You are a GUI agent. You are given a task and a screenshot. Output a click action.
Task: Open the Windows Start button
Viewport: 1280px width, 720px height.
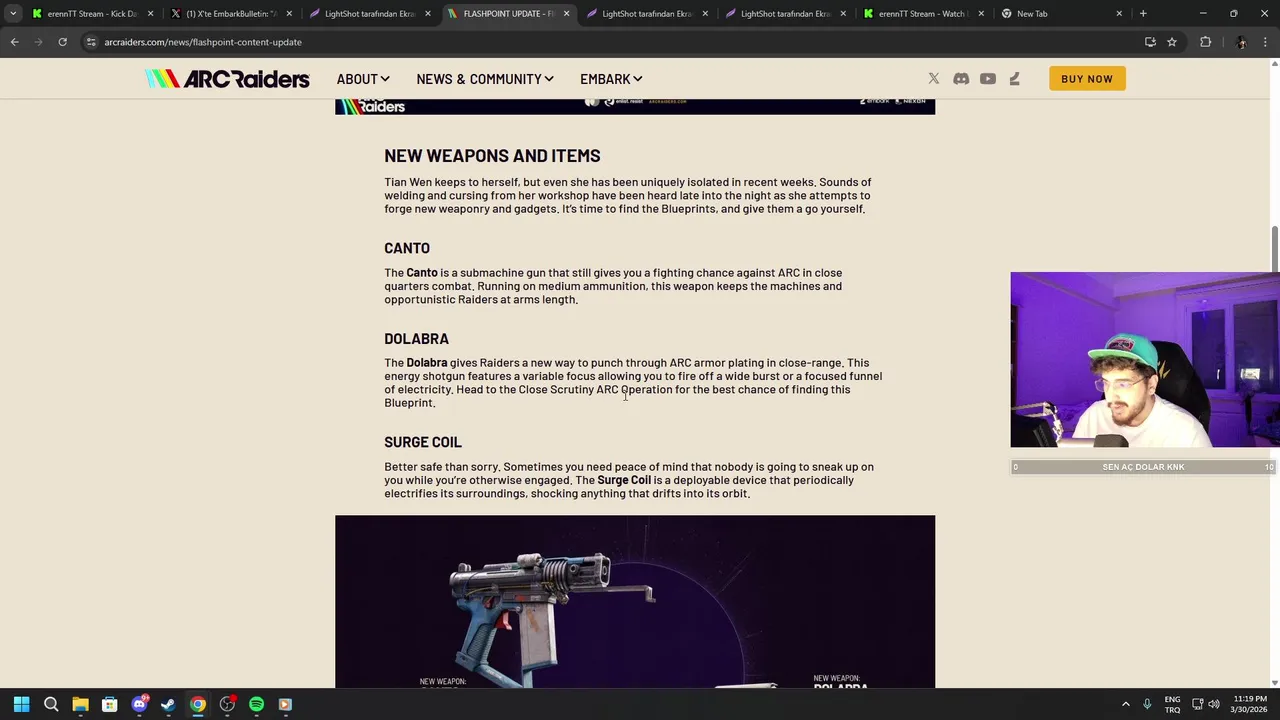21,704
